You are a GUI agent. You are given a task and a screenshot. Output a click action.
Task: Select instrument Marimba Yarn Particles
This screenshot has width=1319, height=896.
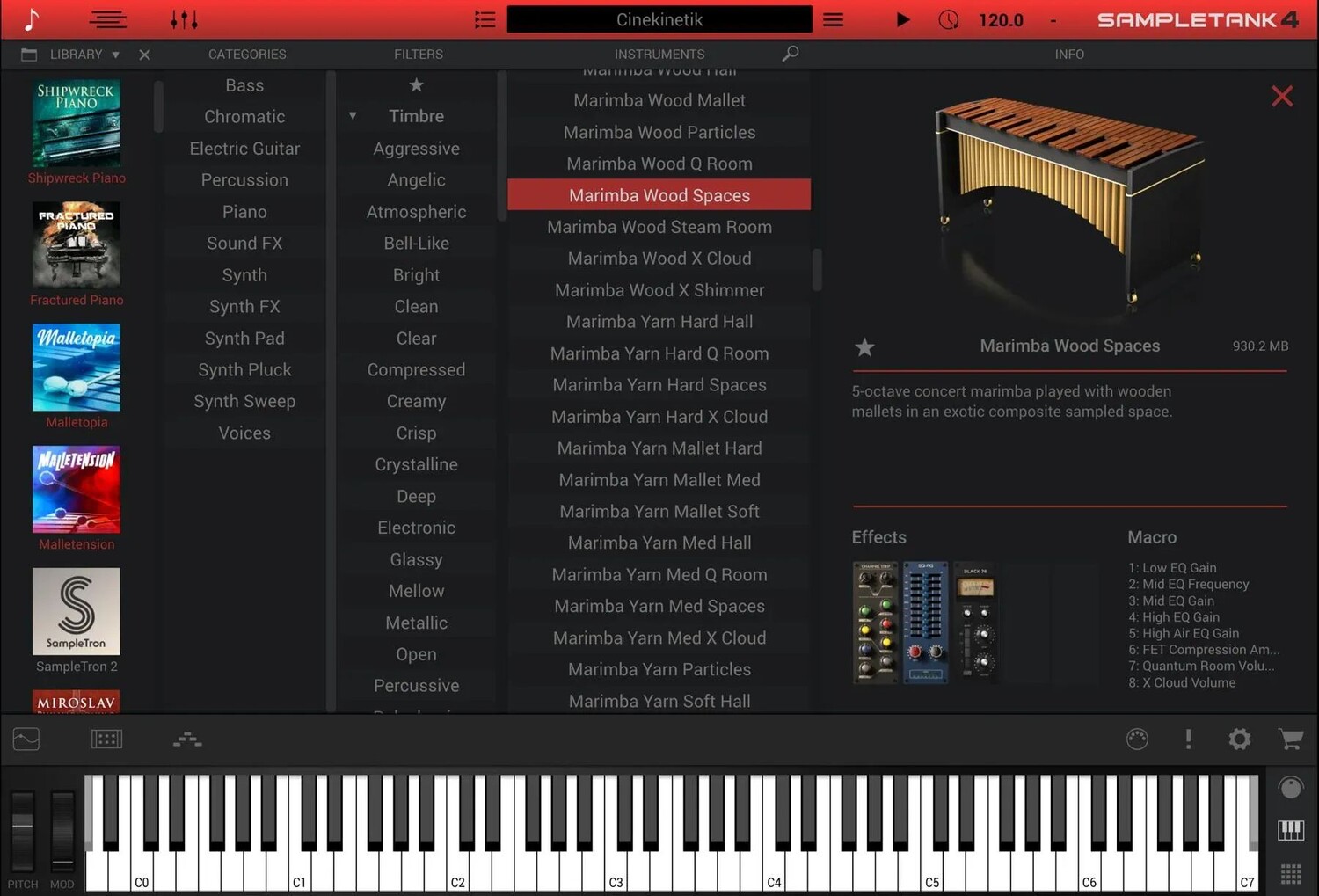click(x=659, y=670)
